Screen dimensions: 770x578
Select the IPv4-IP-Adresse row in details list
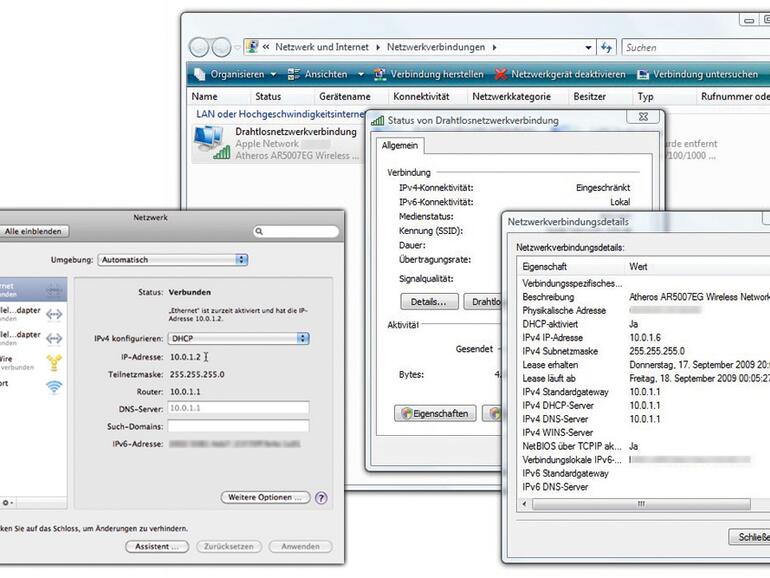(x=644, y=338)
